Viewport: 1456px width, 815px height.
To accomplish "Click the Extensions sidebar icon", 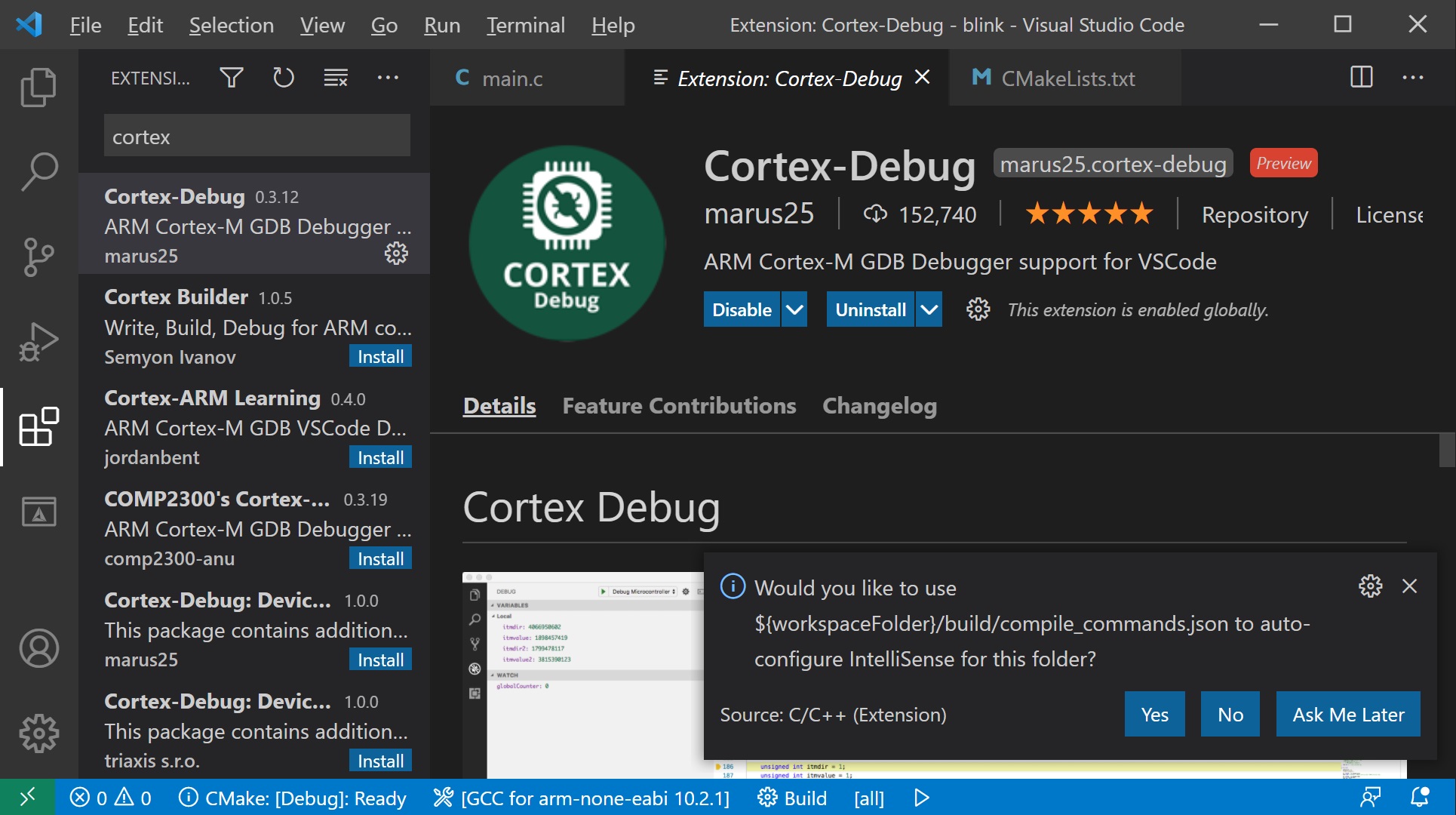I will point(36,427).
